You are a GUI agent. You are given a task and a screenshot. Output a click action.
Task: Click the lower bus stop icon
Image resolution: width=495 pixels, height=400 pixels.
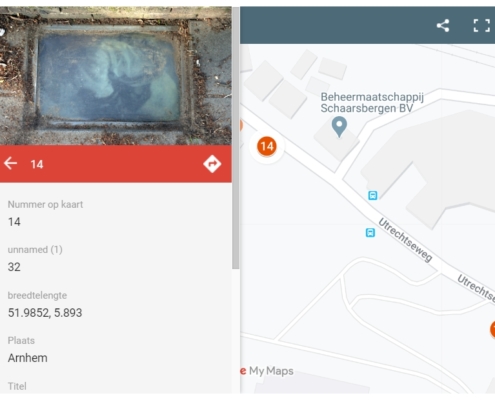click(370, 232)
